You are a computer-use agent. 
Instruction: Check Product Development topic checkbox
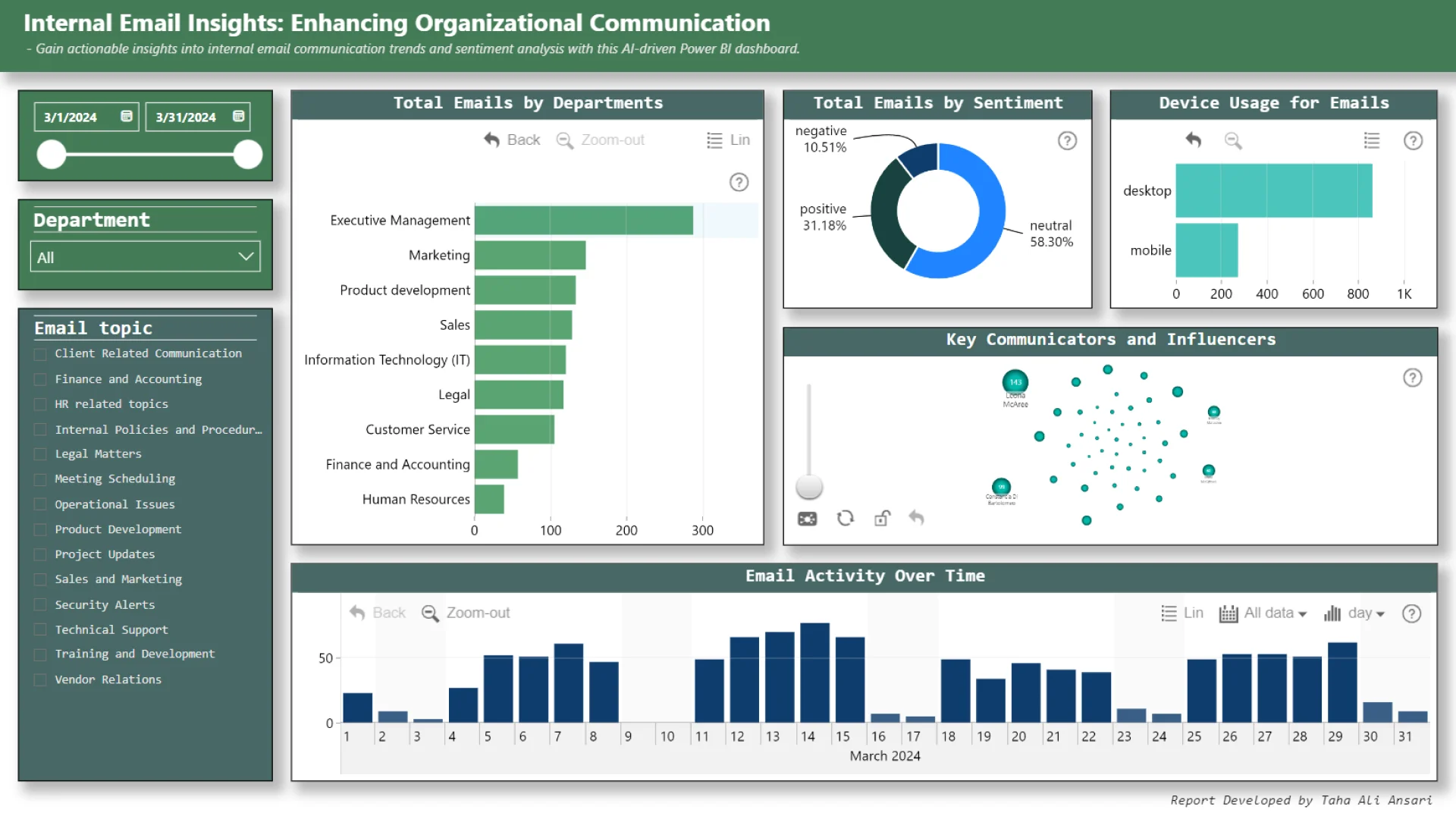coord(40,529)
